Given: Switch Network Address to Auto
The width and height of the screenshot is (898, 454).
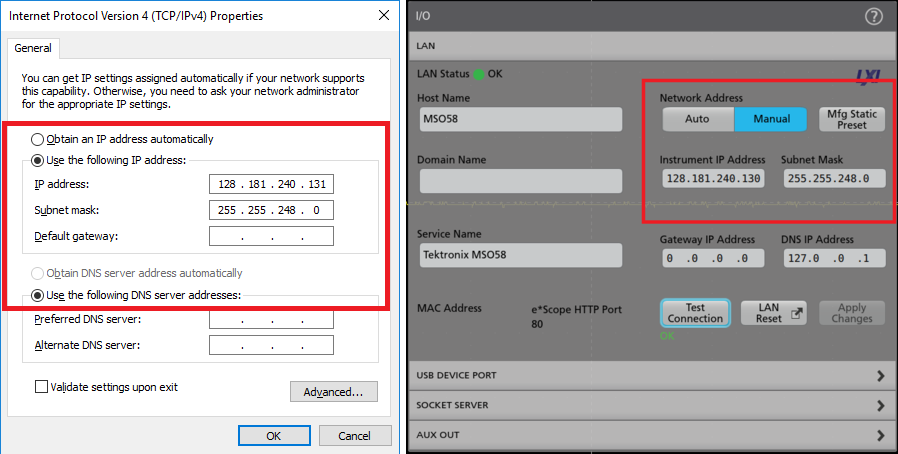Looking at the screenshot, I should (697, 119).
